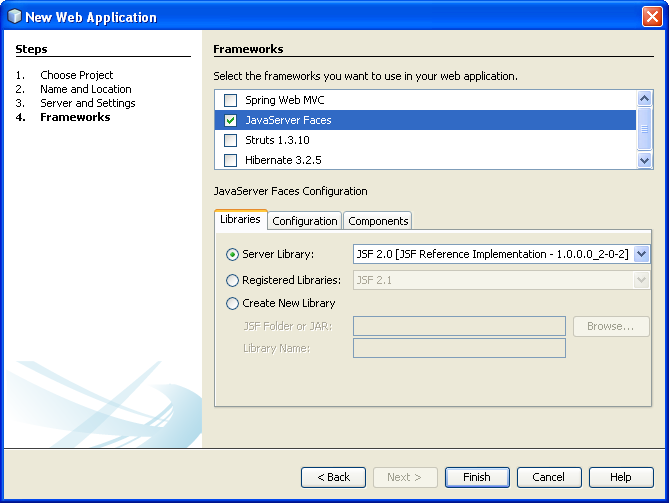Enable the Spring Web MVC checkbox
Image resolution: width=669 pixels, height=503 pixels.
tap(231, 100)
